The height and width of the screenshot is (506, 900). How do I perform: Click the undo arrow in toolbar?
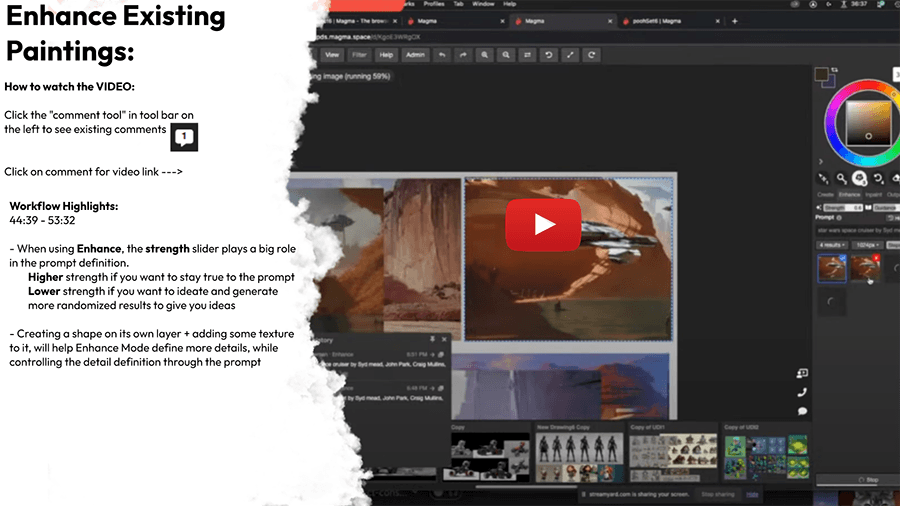443,55
